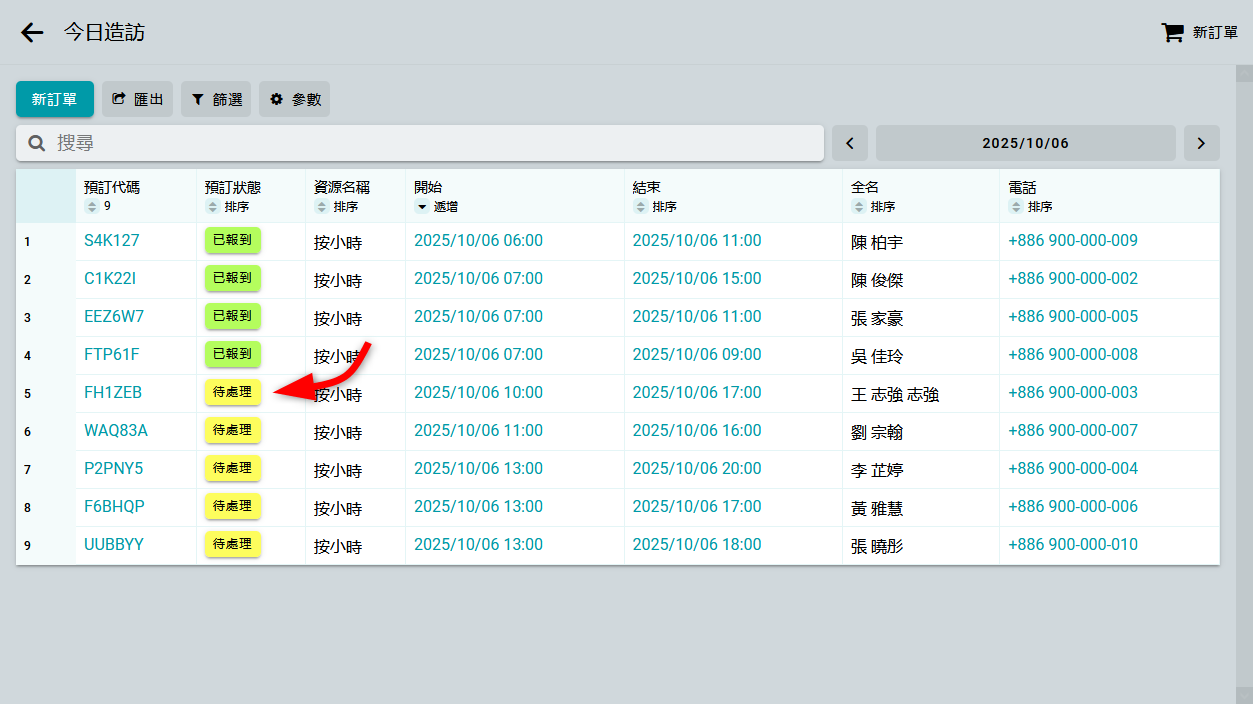Viewport: 1253px width, 704px height.
Task: Go to next date with right chevron
Action: pos(1201,143)
